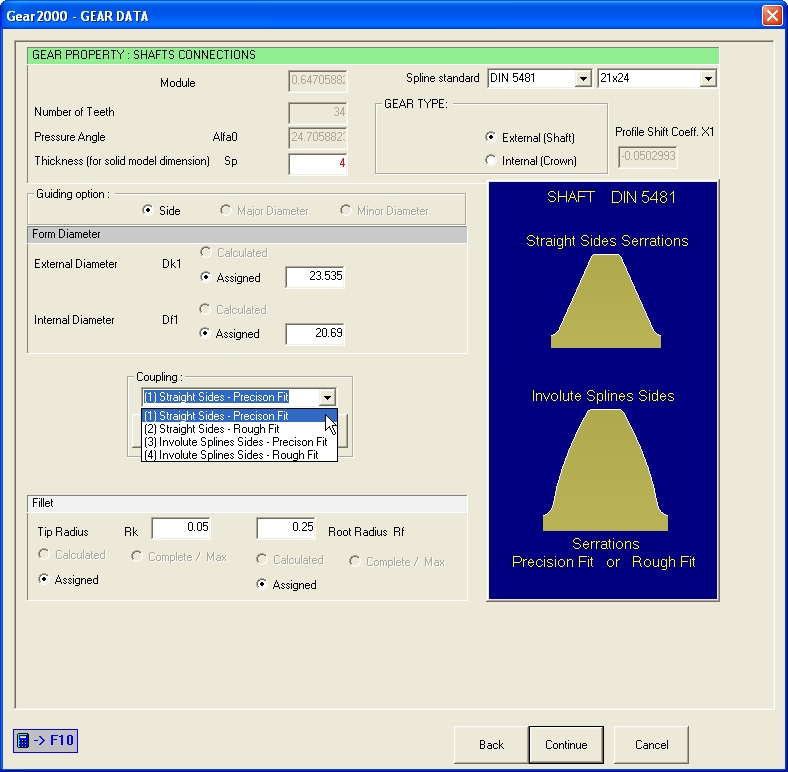Viewport: 788px width, 772px height.
Task: Click the Involute Splines Sides tooth image
Action: click(606, 469)
